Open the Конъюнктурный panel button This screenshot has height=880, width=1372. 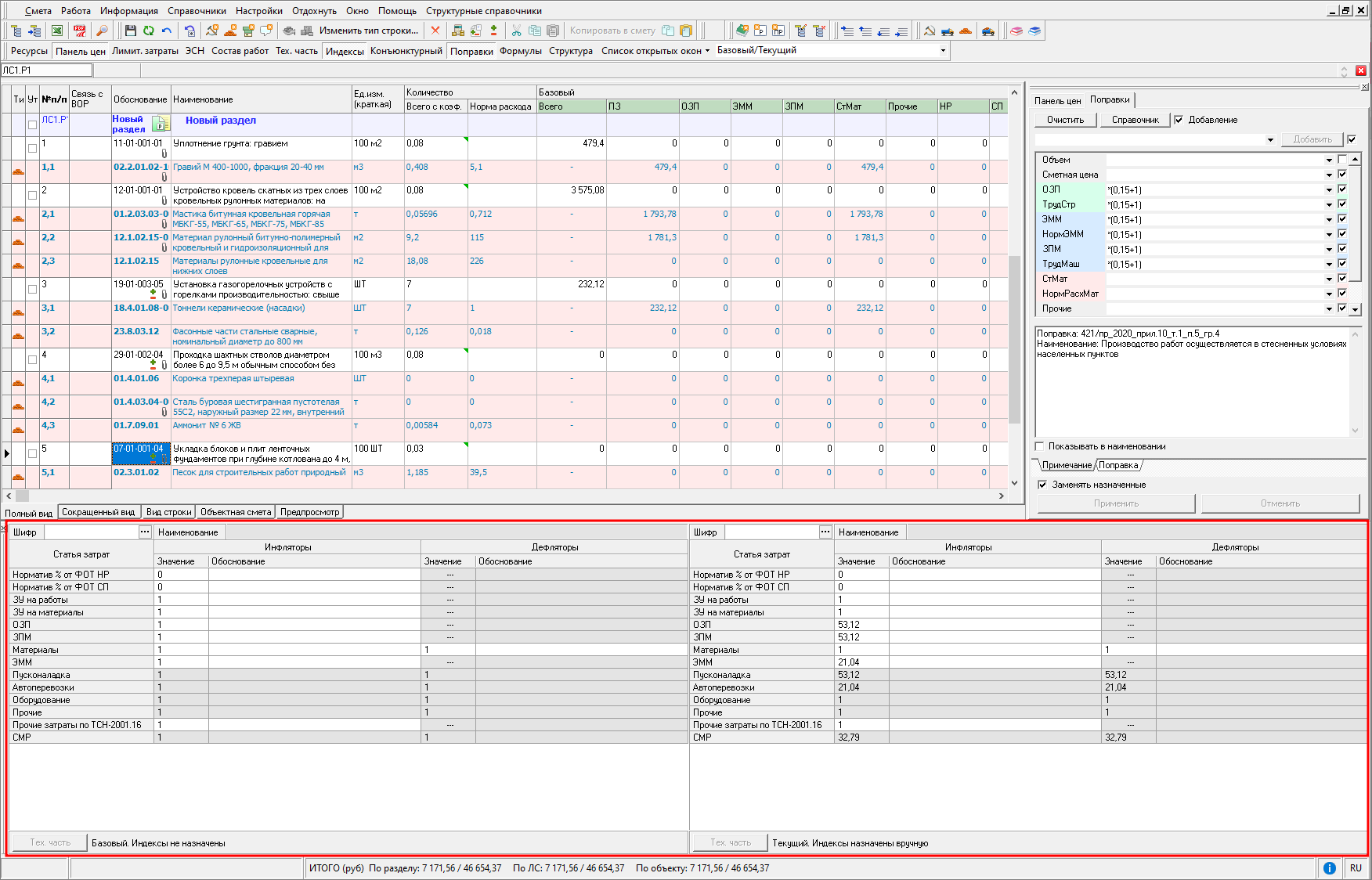point(406,51)
